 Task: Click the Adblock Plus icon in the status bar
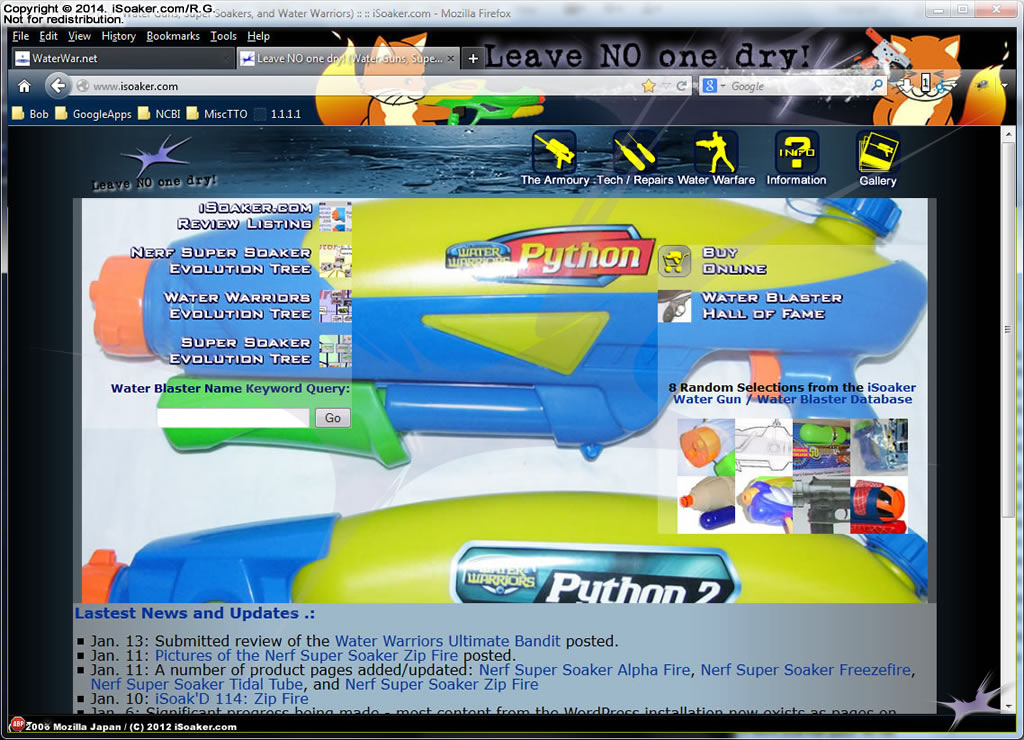coord(18,724)
